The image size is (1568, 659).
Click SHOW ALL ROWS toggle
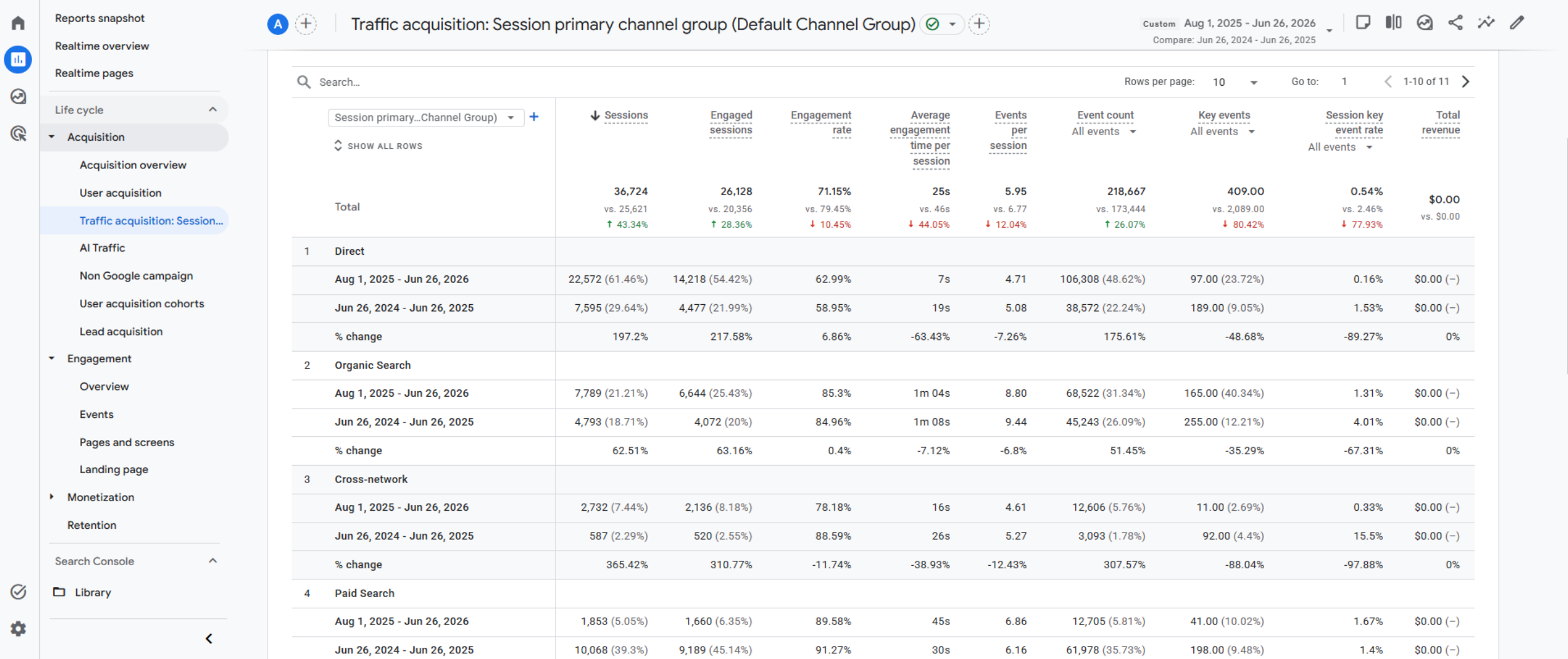tap(378, 146)
